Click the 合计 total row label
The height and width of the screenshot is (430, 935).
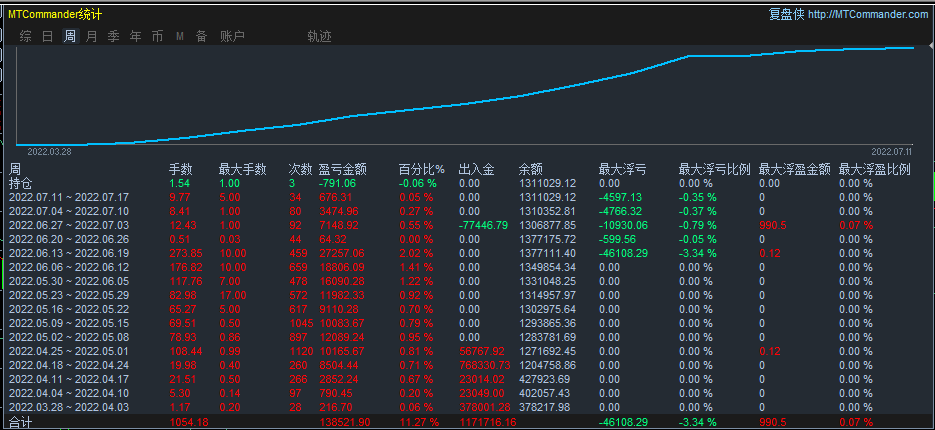(x=21, y=422)
